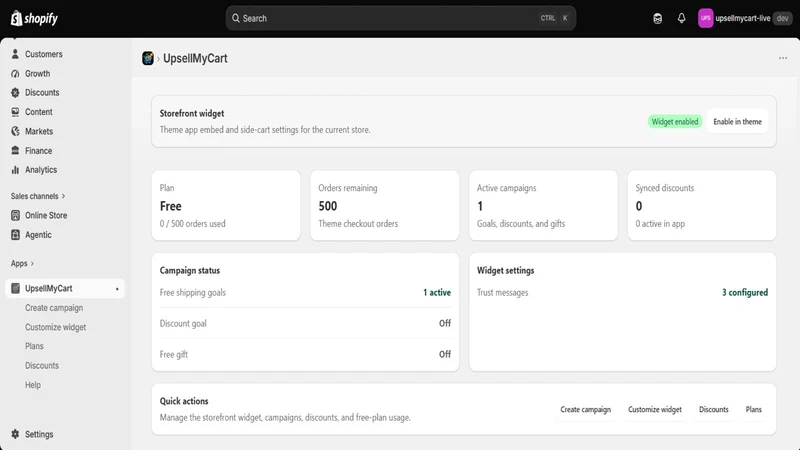
Task: Click the '1 active' free shipping status
Action: (x=437, y=292)
